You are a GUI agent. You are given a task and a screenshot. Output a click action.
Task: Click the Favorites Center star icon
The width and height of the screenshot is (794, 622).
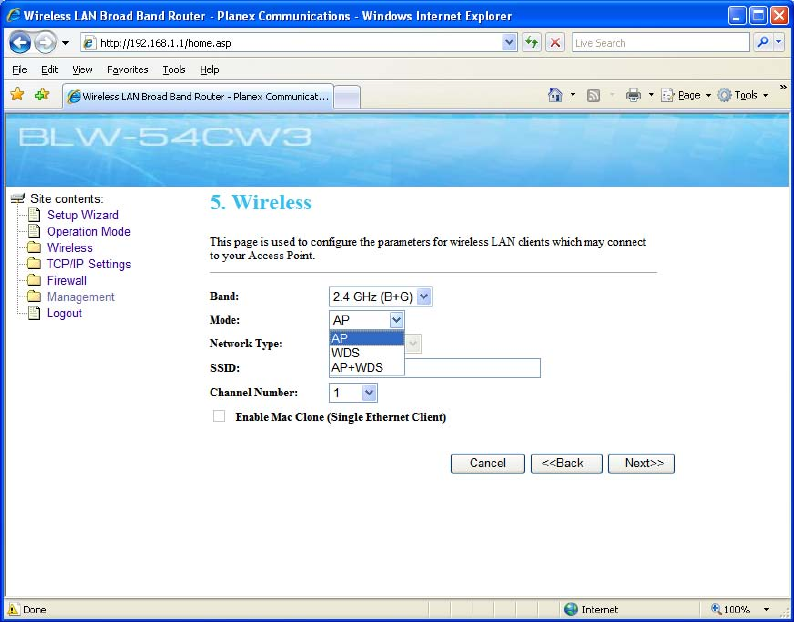tap(17, 94)
